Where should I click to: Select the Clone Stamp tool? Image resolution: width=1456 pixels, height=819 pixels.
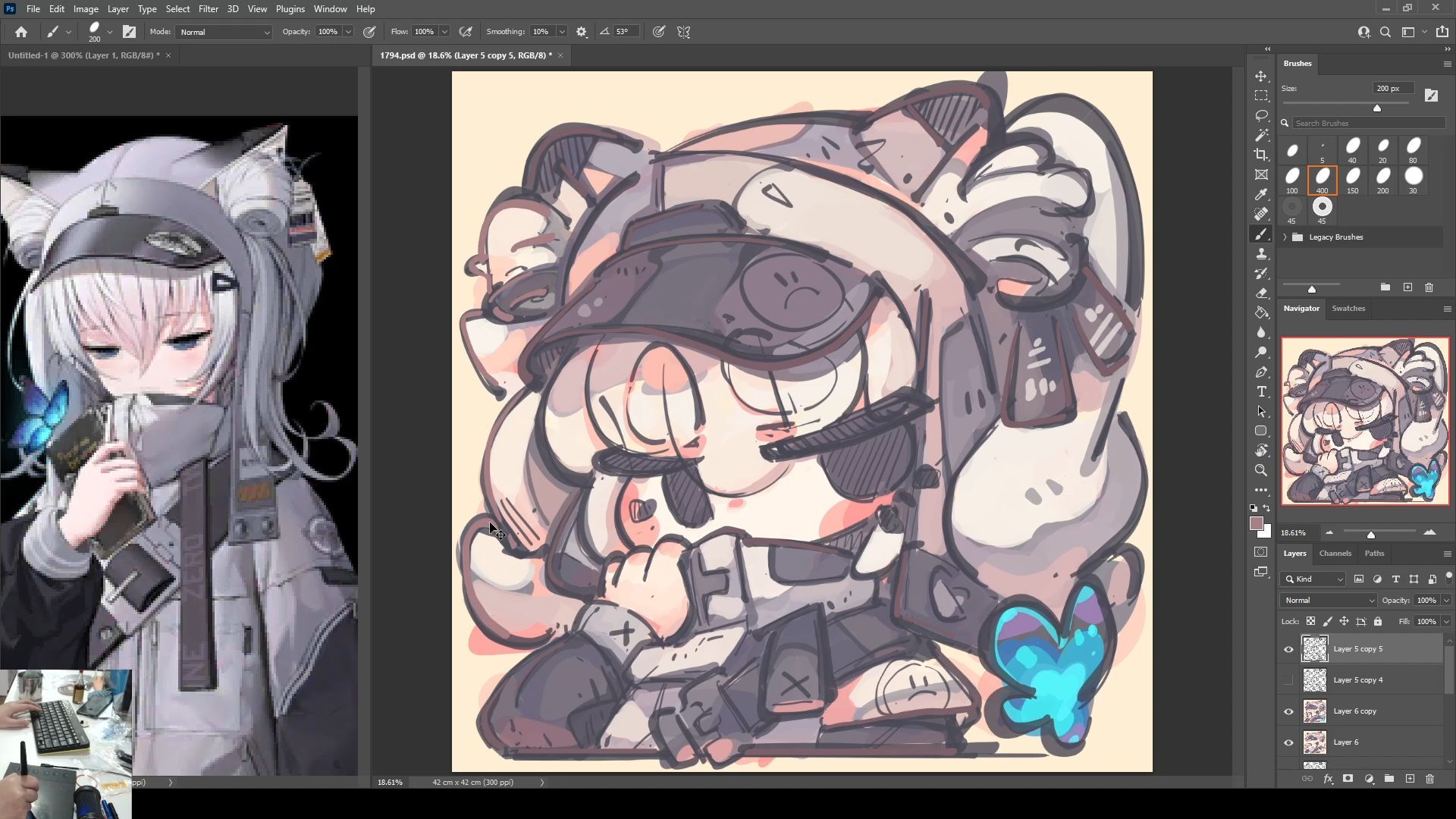click(x=1261, y=254)
